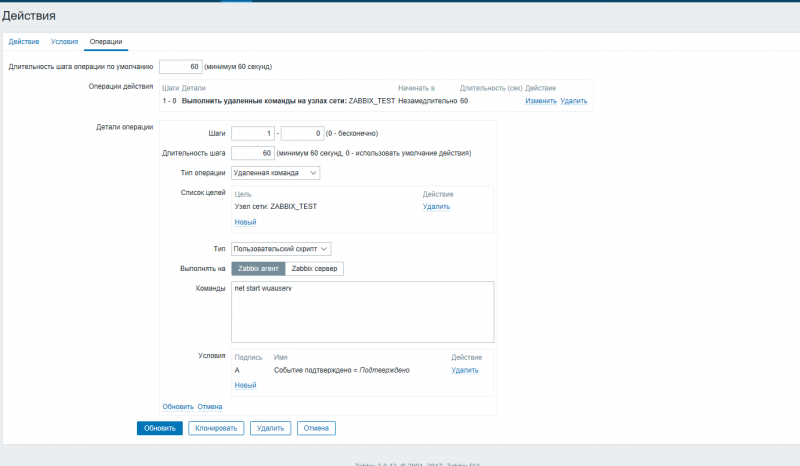Open the Операции tab
This screenshot has height=466, width=800.
[106, 42]
